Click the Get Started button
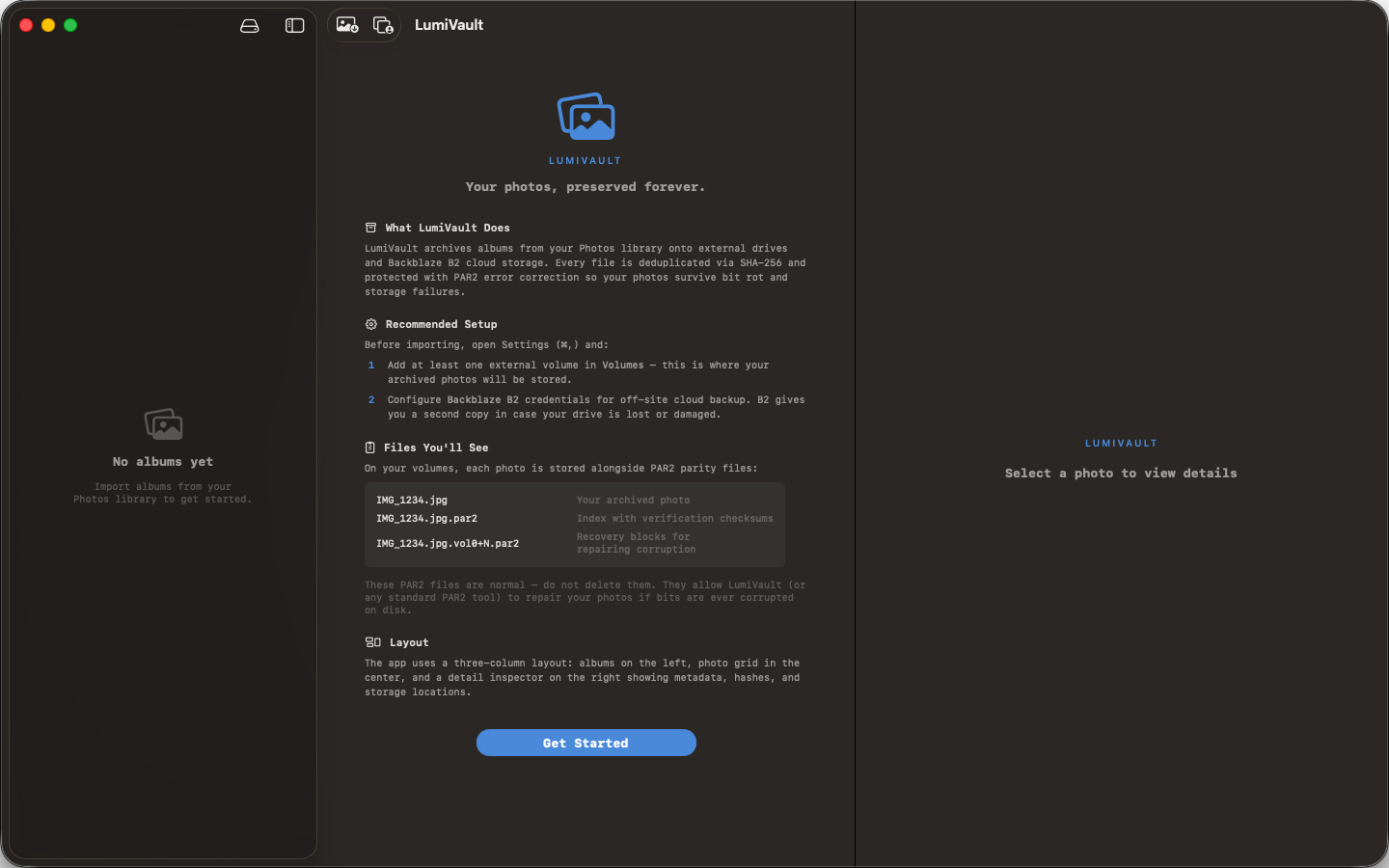This screenshot has height=868, width=1389. click(586, 743)
